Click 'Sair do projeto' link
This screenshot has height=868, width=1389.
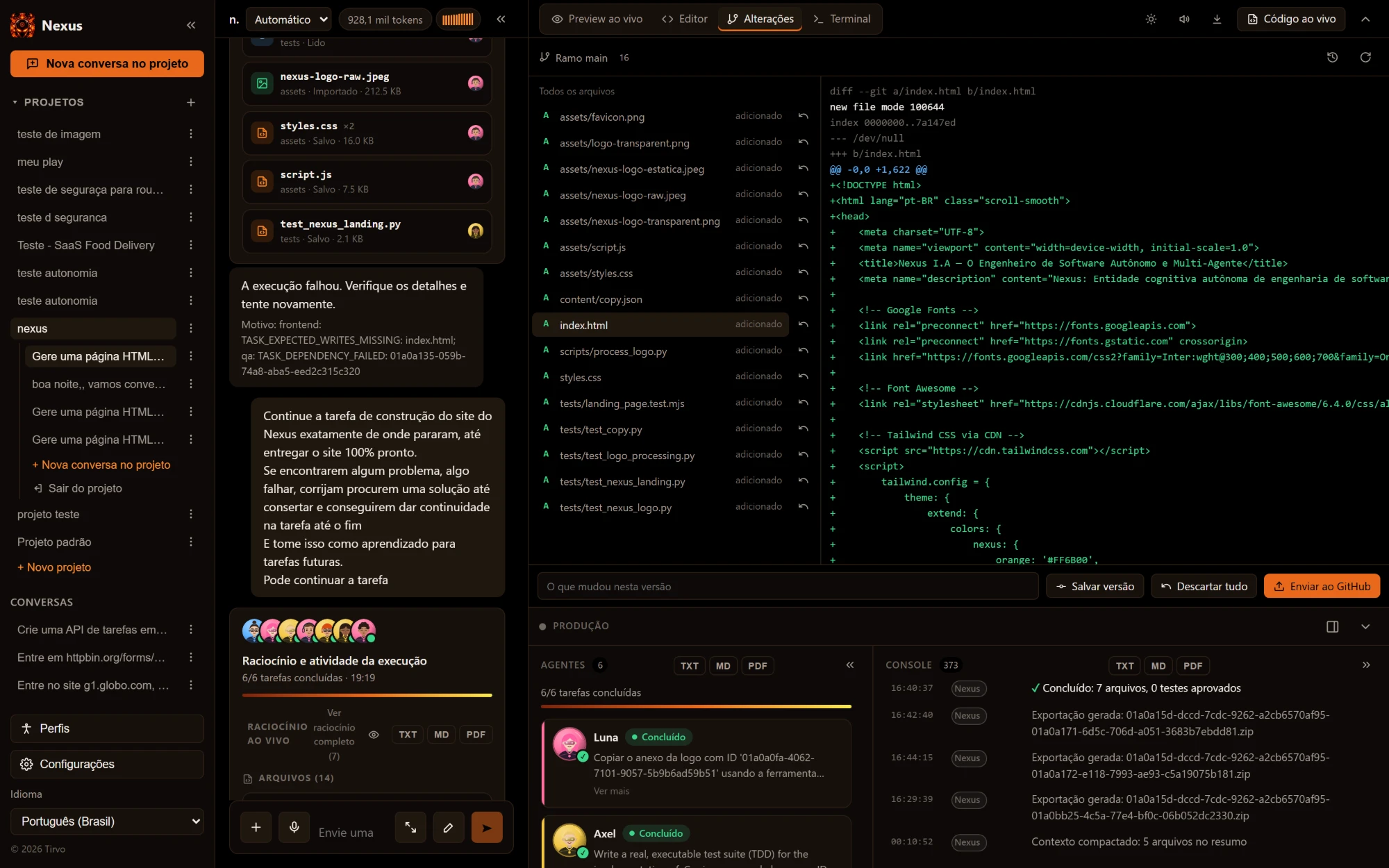pos(78,488)
